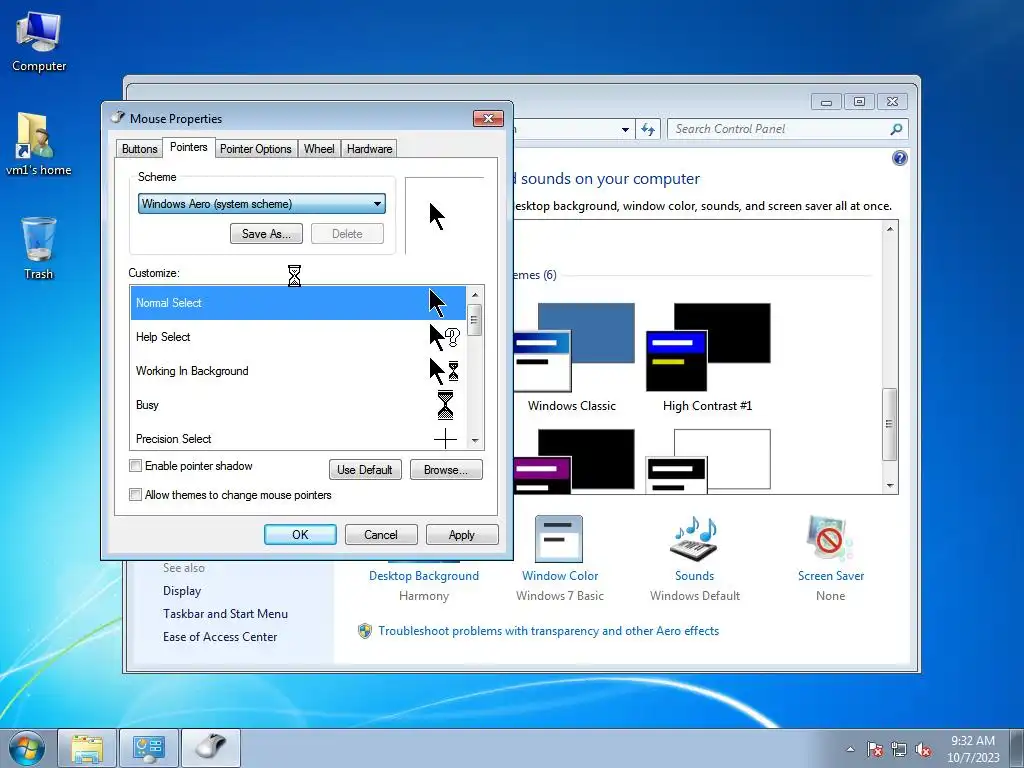
Task: Open the Start menu orb
Action: click(x=27, y=748)
